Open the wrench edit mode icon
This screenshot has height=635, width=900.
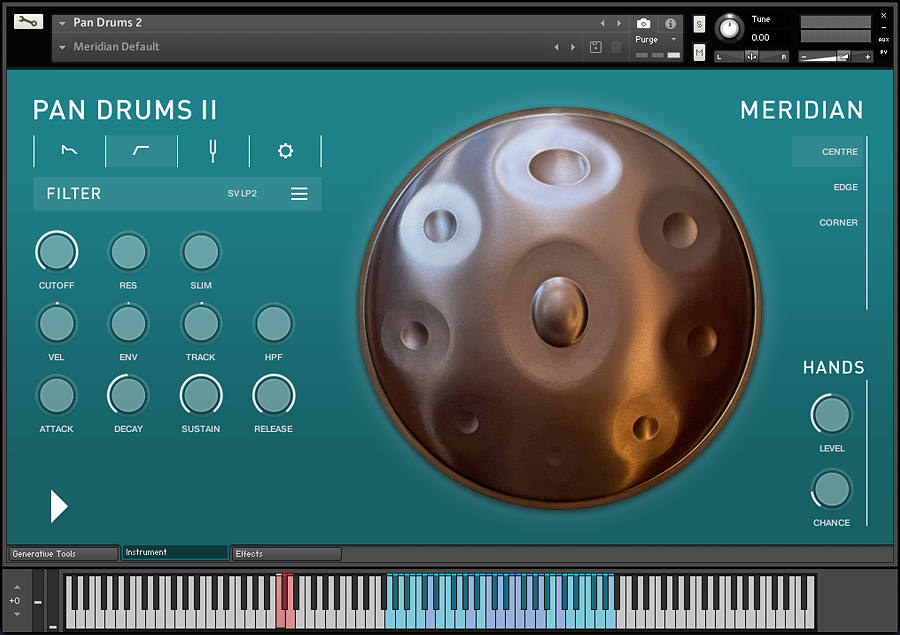28,22
